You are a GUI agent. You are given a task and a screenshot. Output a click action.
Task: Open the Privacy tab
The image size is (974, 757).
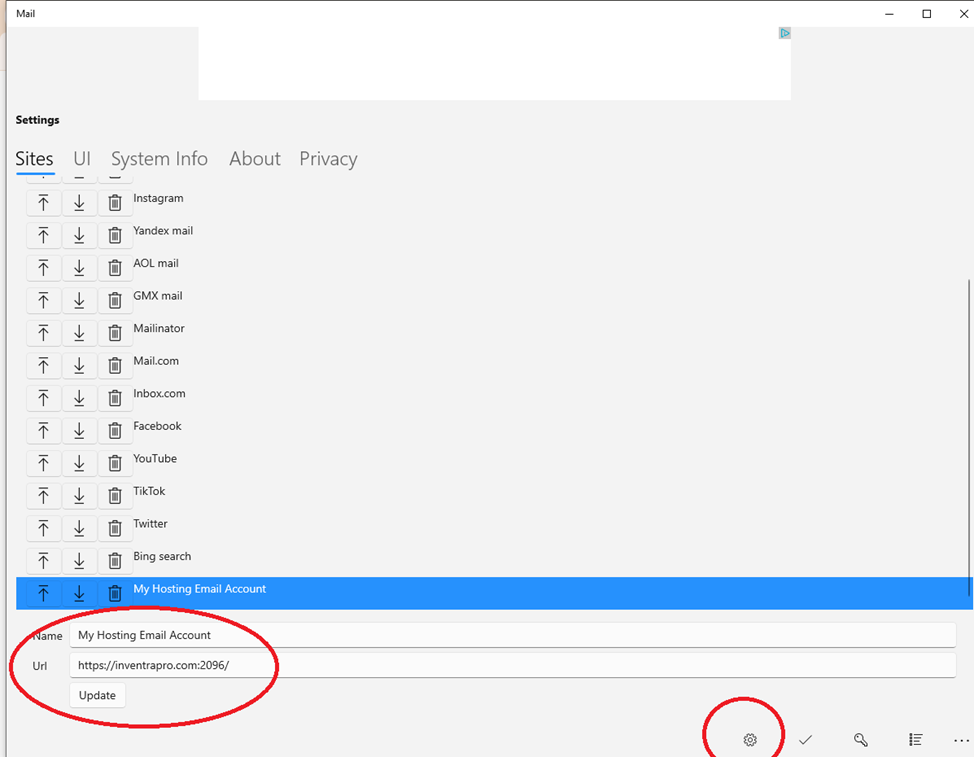[x=329, y=159]
